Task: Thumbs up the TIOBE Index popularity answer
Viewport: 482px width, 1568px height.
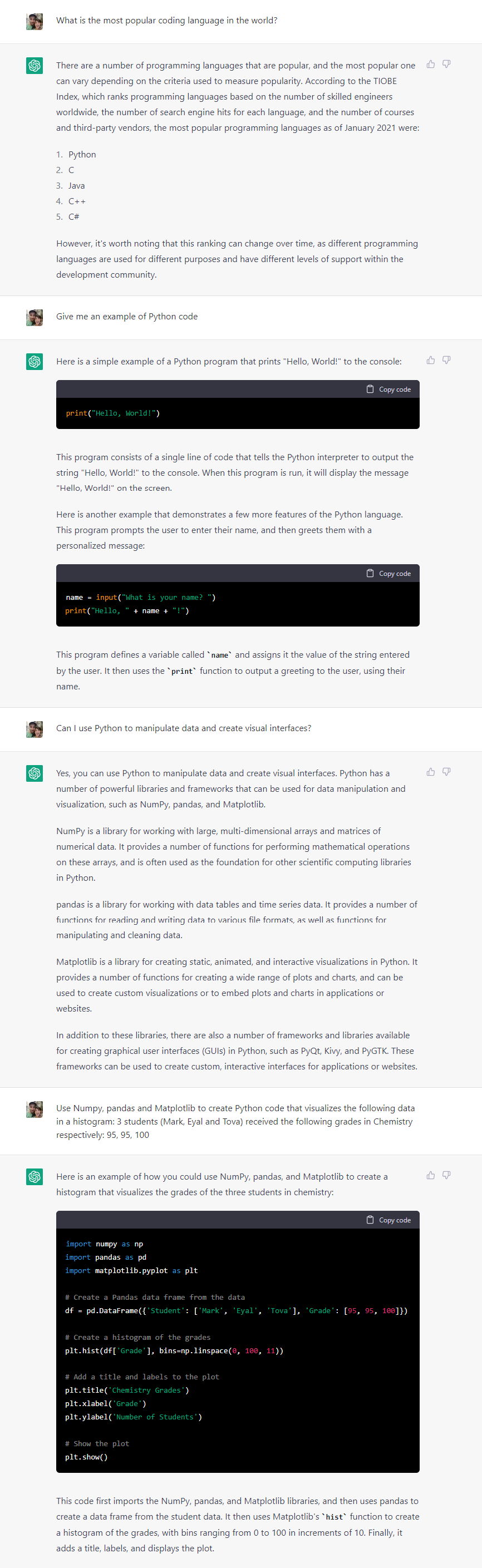Action: pyautogui.click(x=430, y=64)
